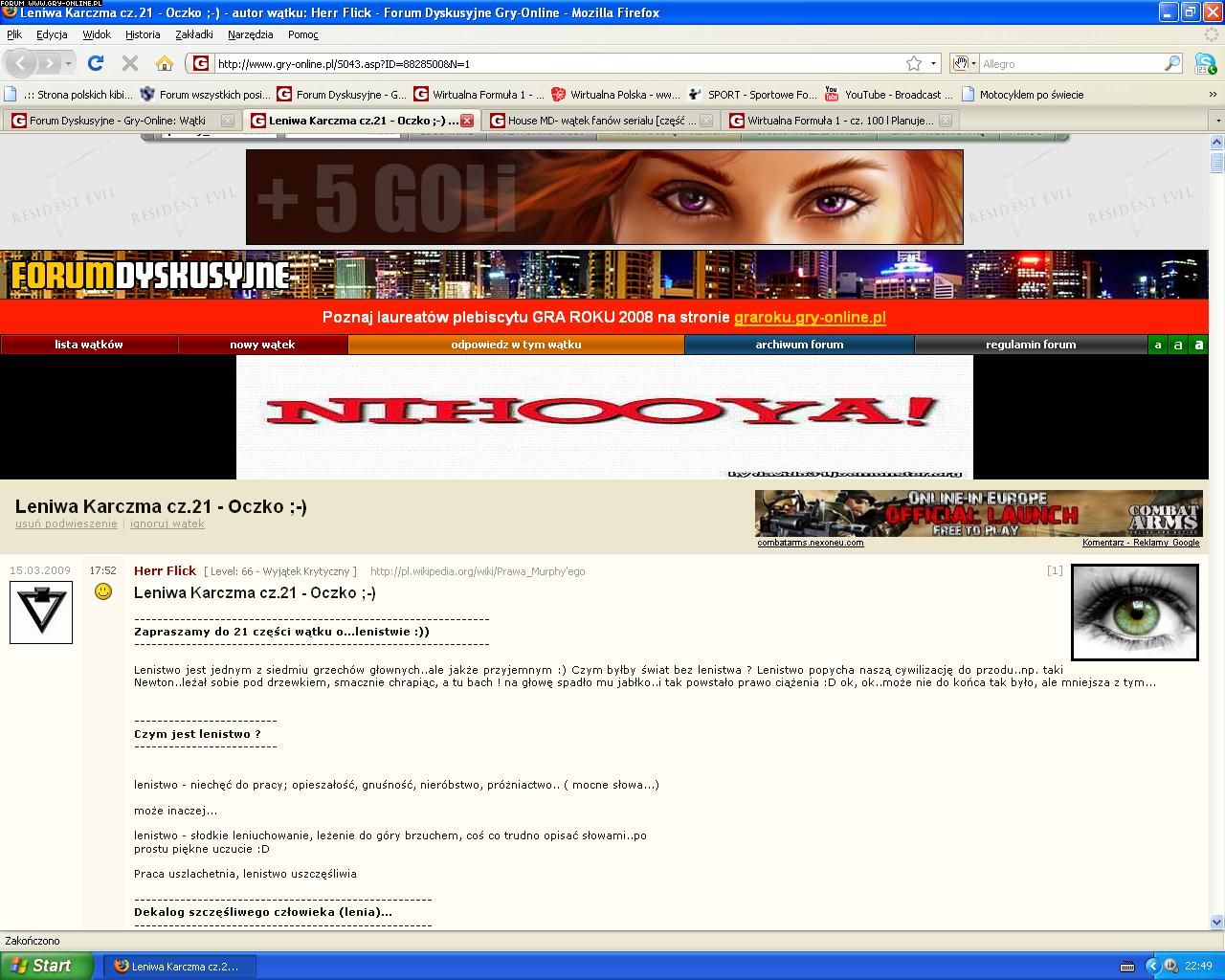1225x980 pixels.
Task: Open the graroku.gry-online.pl link
Action: (x=810, y=317)
